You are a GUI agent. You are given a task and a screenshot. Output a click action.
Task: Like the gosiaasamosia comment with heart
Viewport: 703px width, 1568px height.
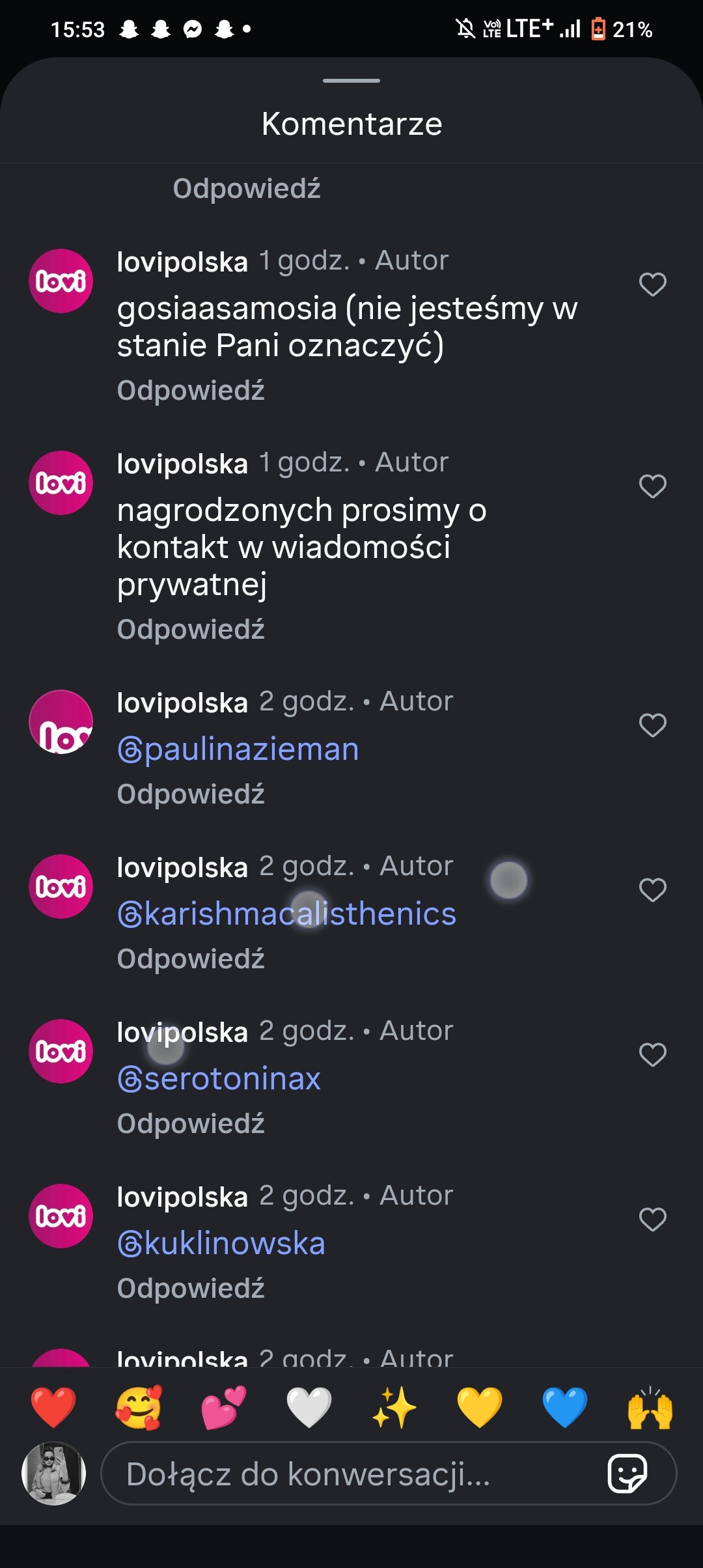pyautogui.click(x=652, y=285)
